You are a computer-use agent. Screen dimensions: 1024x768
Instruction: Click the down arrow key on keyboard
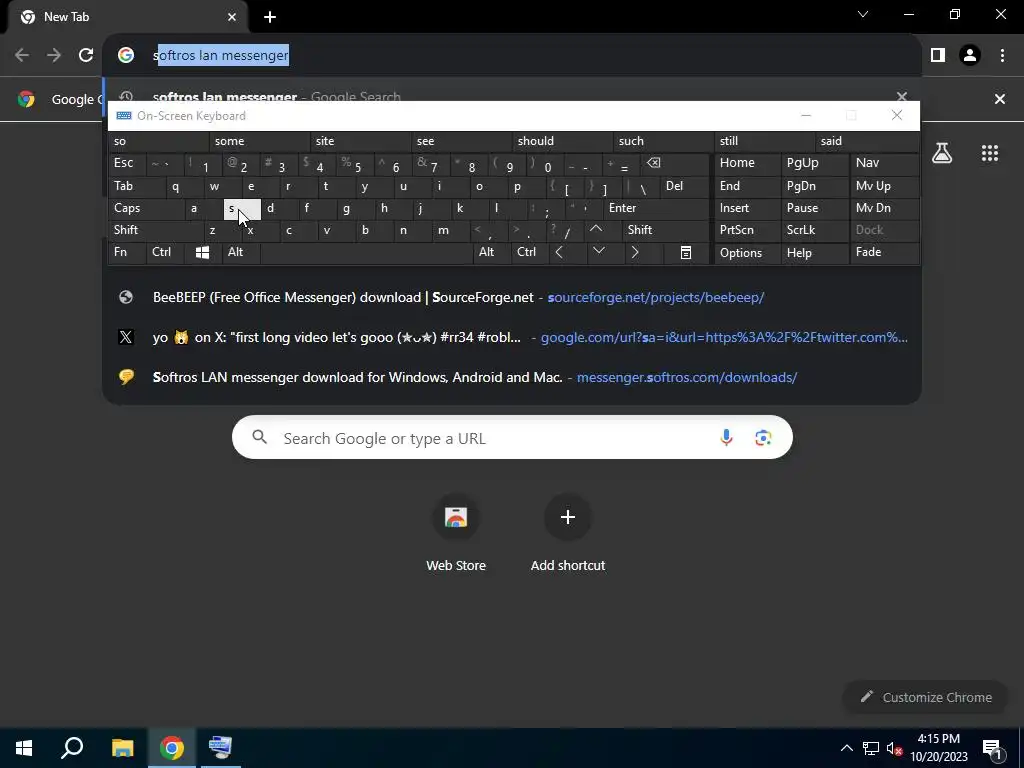point(598,253)
